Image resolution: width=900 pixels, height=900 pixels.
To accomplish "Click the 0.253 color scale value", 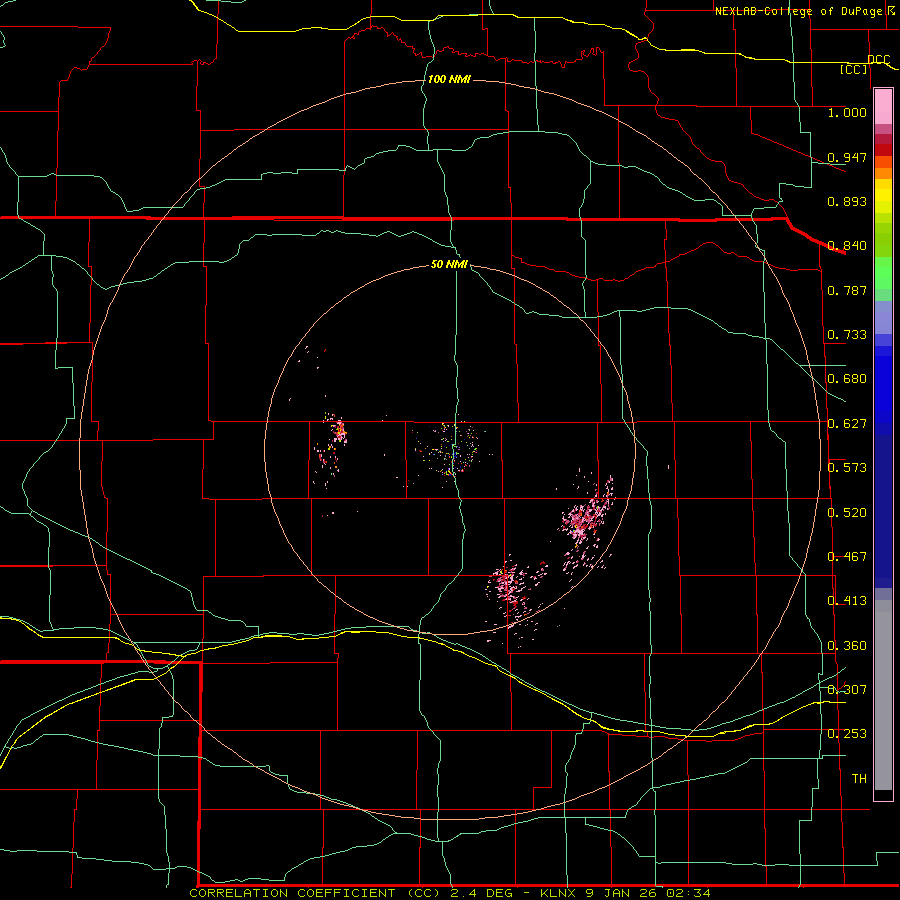I will click(847, 734).
